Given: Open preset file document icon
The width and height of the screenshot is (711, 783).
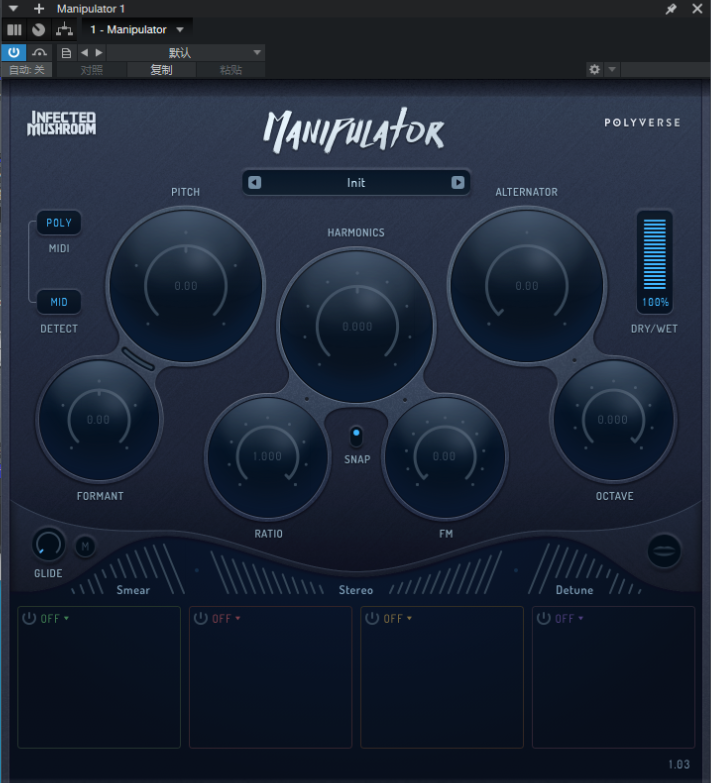Looking at the screenshot, I should coord(66,52).
